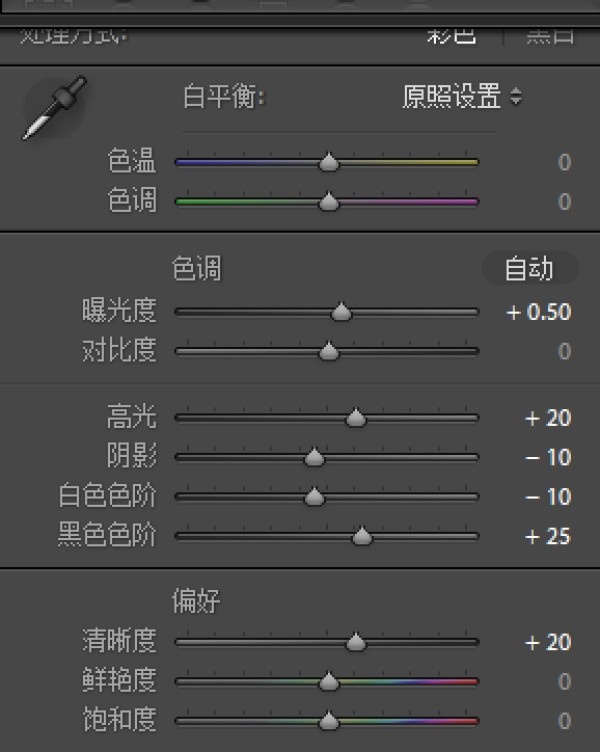The height and width of the screenshot is (752, 600).
Task: Click the 色温 slider handle
Action: coord(329,162)
